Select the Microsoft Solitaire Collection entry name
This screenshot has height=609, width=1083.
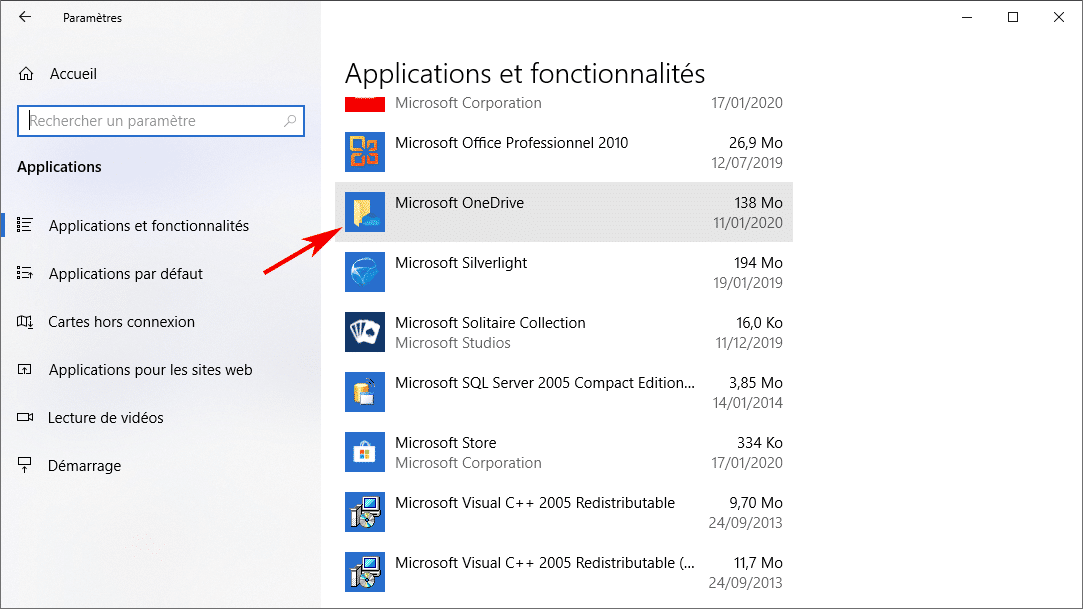(490, 323)
